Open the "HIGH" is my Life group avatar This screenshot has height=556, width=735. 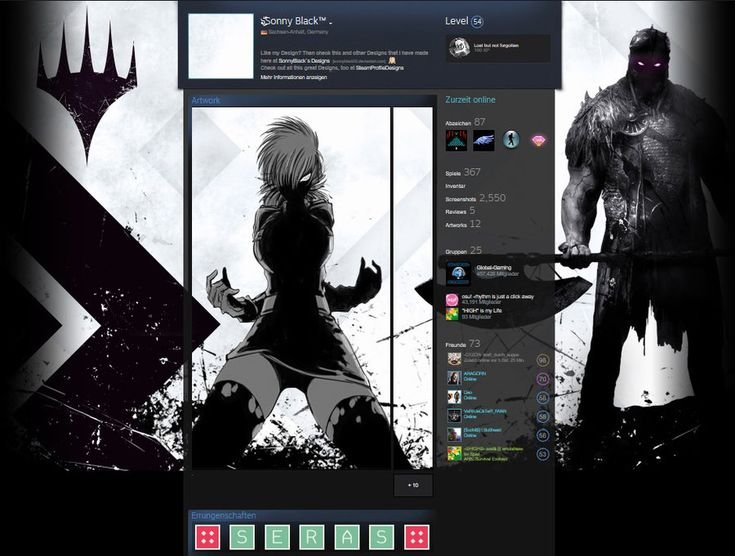tap(452, 314)
